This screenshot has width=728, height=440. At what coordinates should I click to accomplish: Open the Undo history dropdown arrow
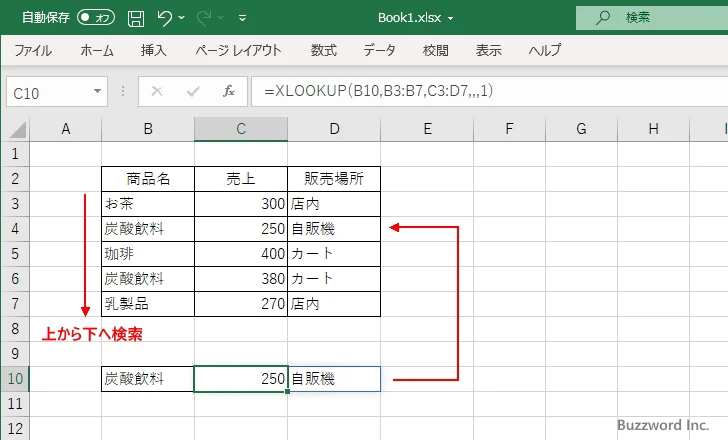click(182, 18)
